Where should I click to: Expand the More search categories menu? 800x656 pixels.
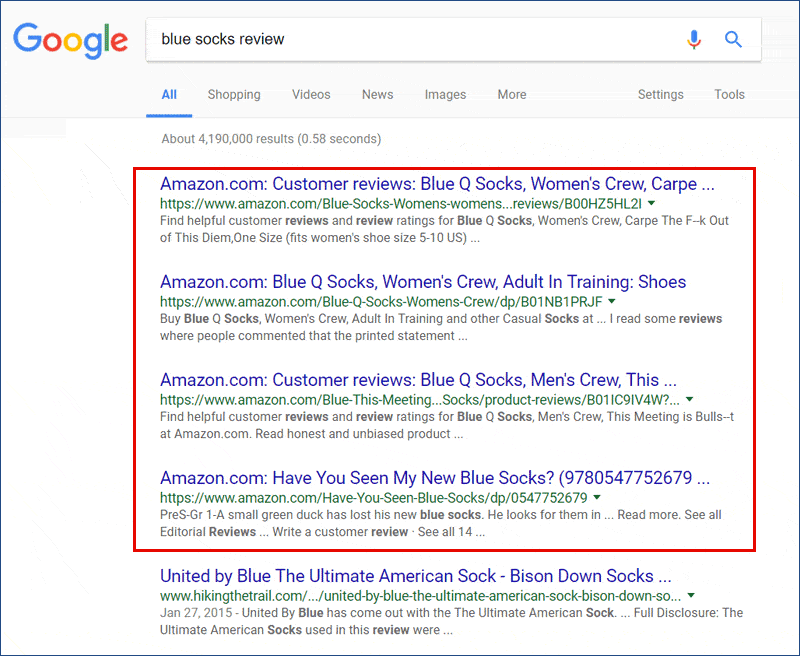(x=512, y=94)
